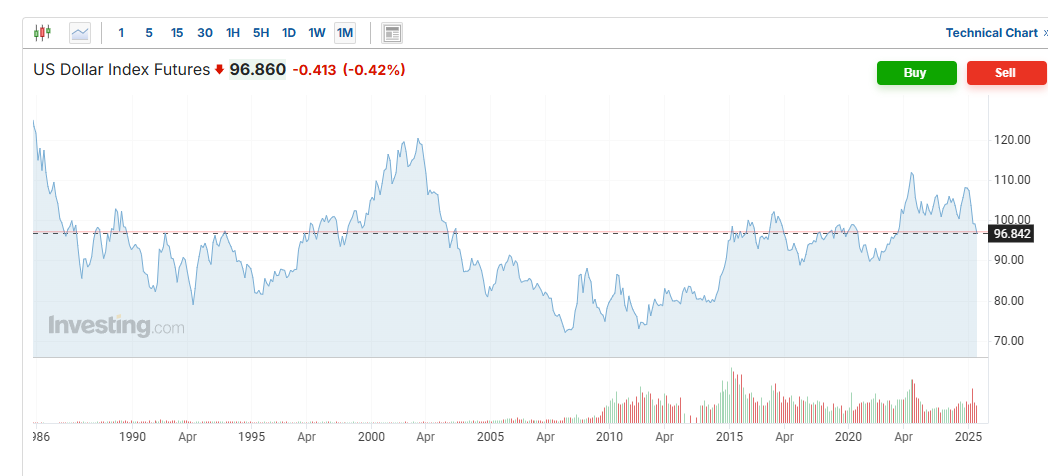Select the 1M monthly timeframe
This screenshot has width=1048, height=476.
[x=345, y=33]
